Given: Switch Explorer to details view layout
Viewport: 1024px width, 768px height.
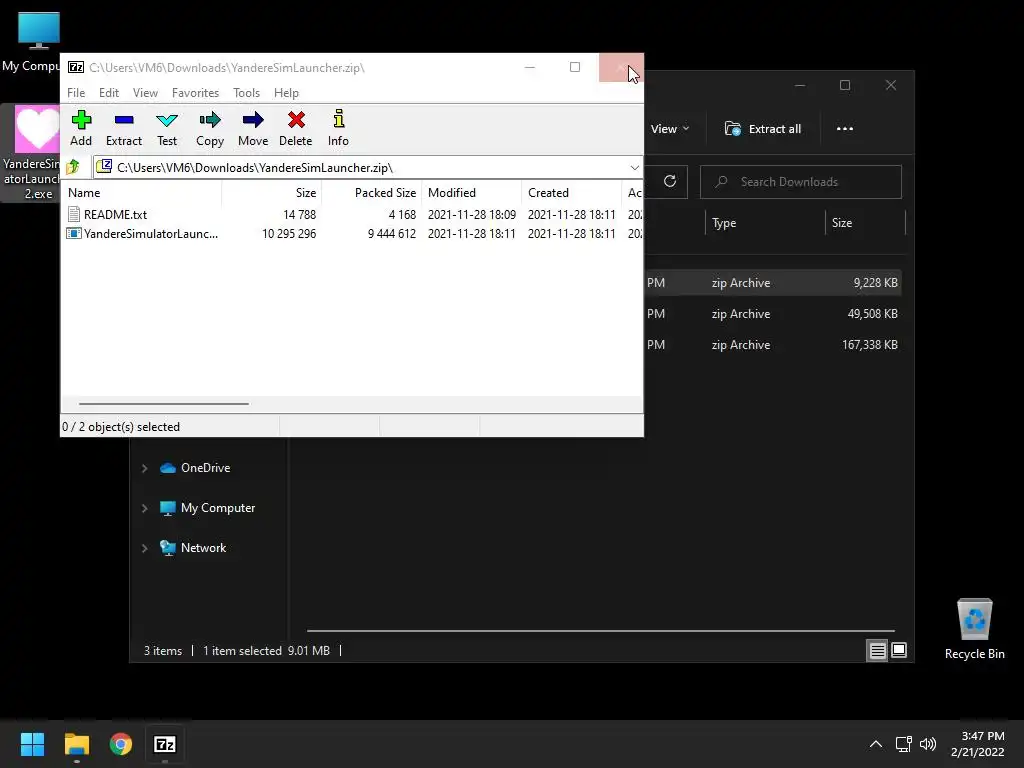Looking at the screenshot, I should pos(877,650).
